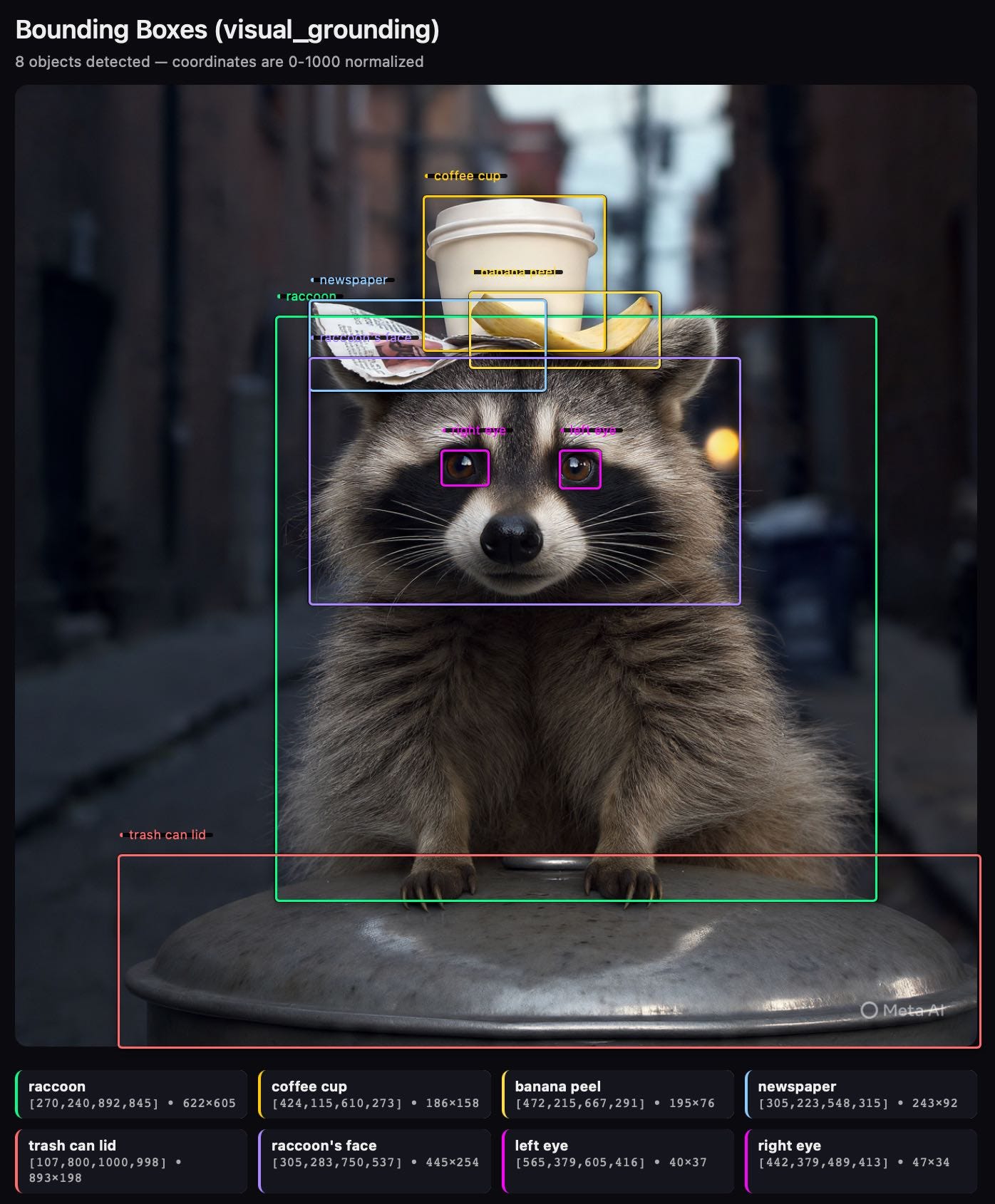Click the 'left eye' label on the image

(592, 430)
